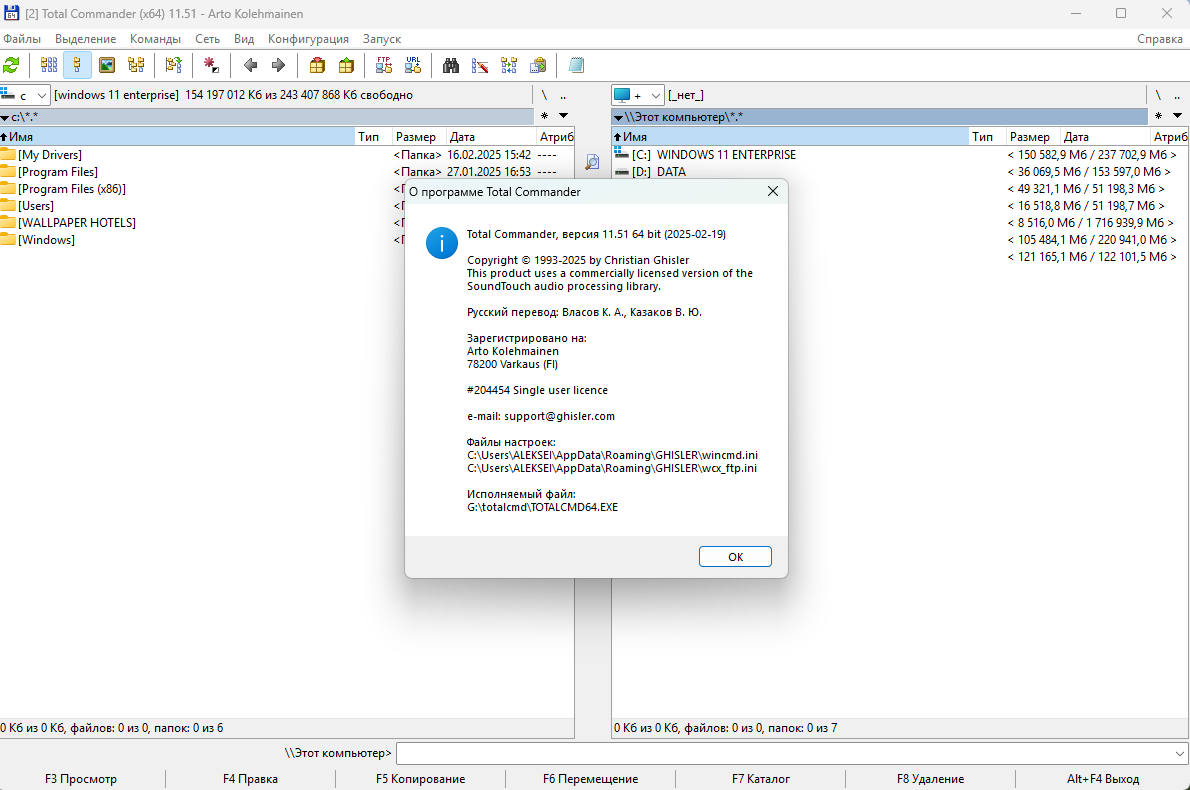Image resolution: width=1190 pixels, height=790 pixels.
Task: Click the right panel root directory backslash button
Action: tap(1158, 95)
